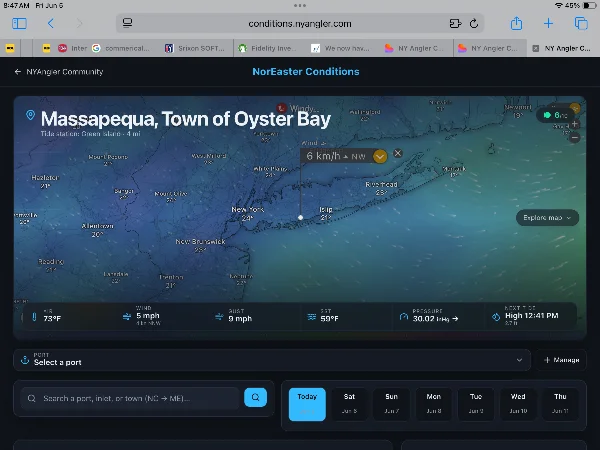
Task: Return to NYAngler Community
Action: tap(59, 72)
